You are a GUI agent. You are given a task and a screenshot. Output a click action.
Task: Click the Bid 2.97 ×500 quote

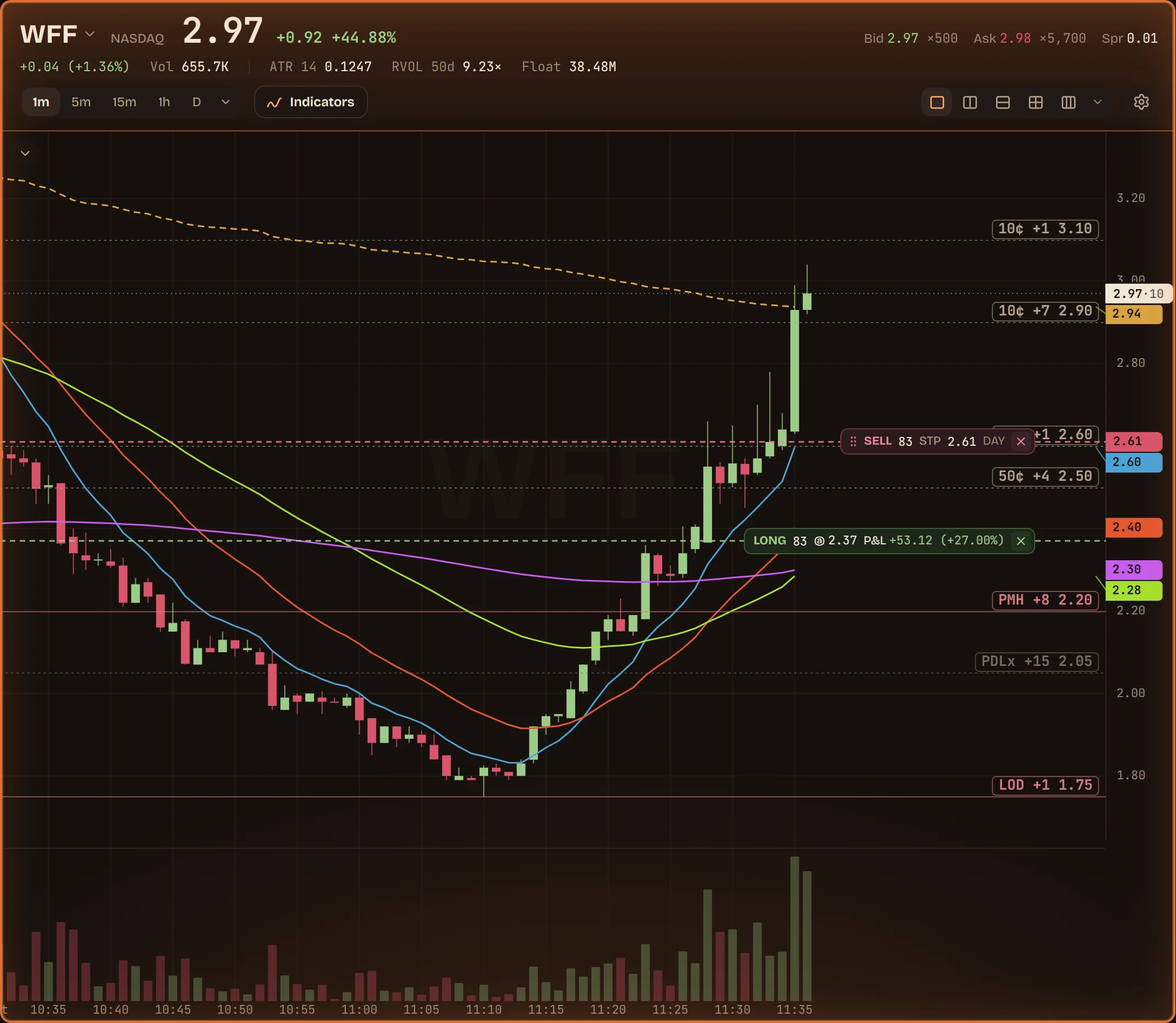(x=910, y=38)
